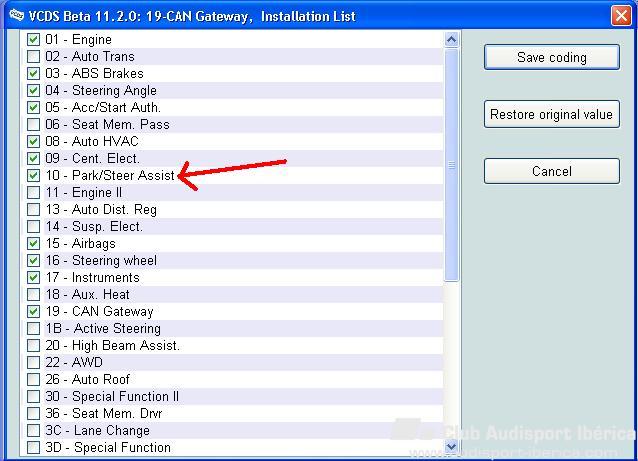
Task: Enable 26 - Auto Roof checkbox
Action: click(x=33, y=379)
